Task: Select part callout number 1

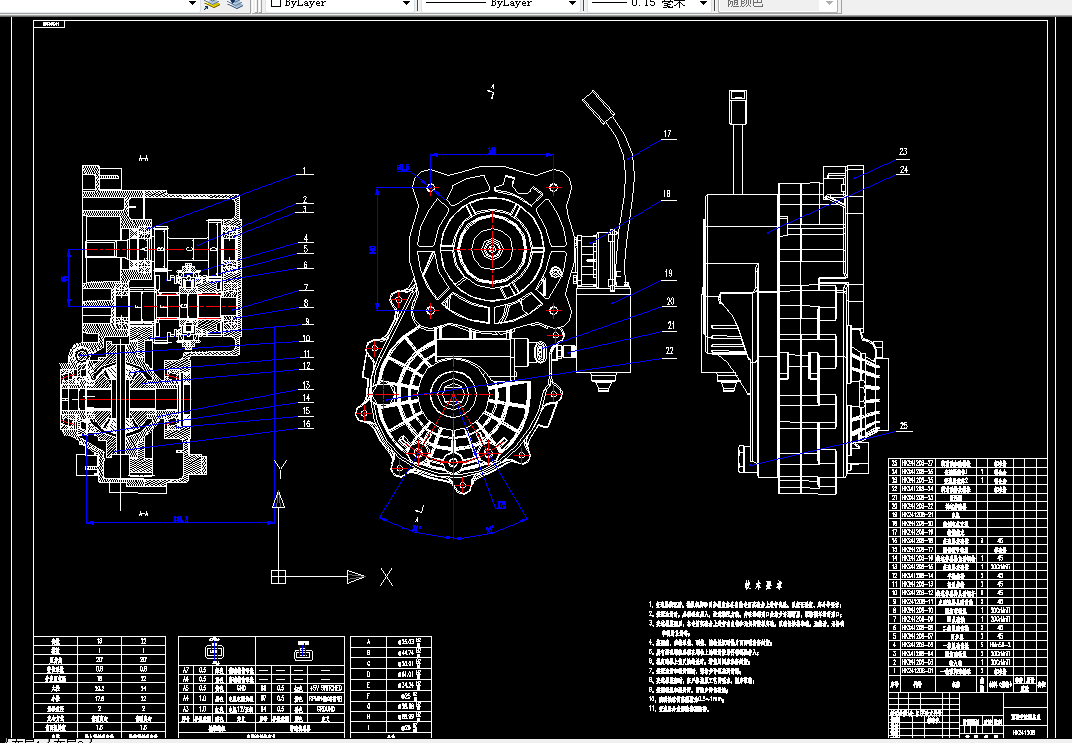Action: (x=304, y=171)
